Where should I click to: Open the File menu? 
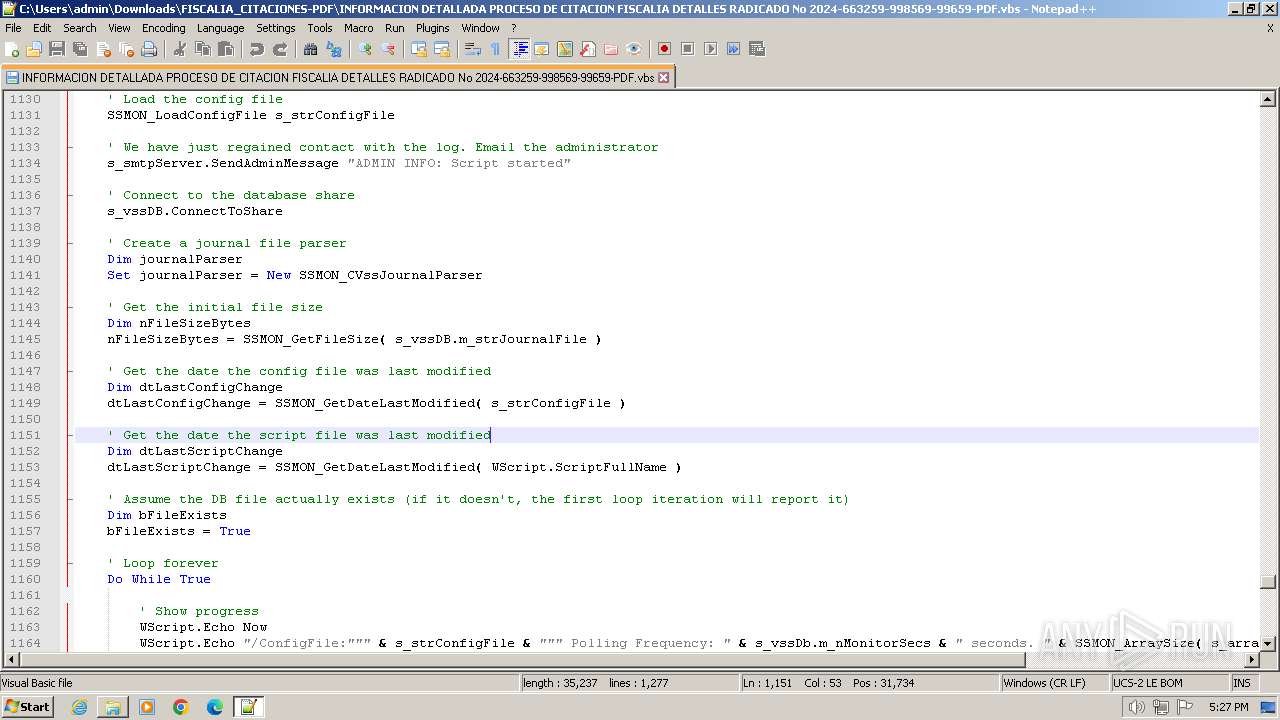point(13,28)
